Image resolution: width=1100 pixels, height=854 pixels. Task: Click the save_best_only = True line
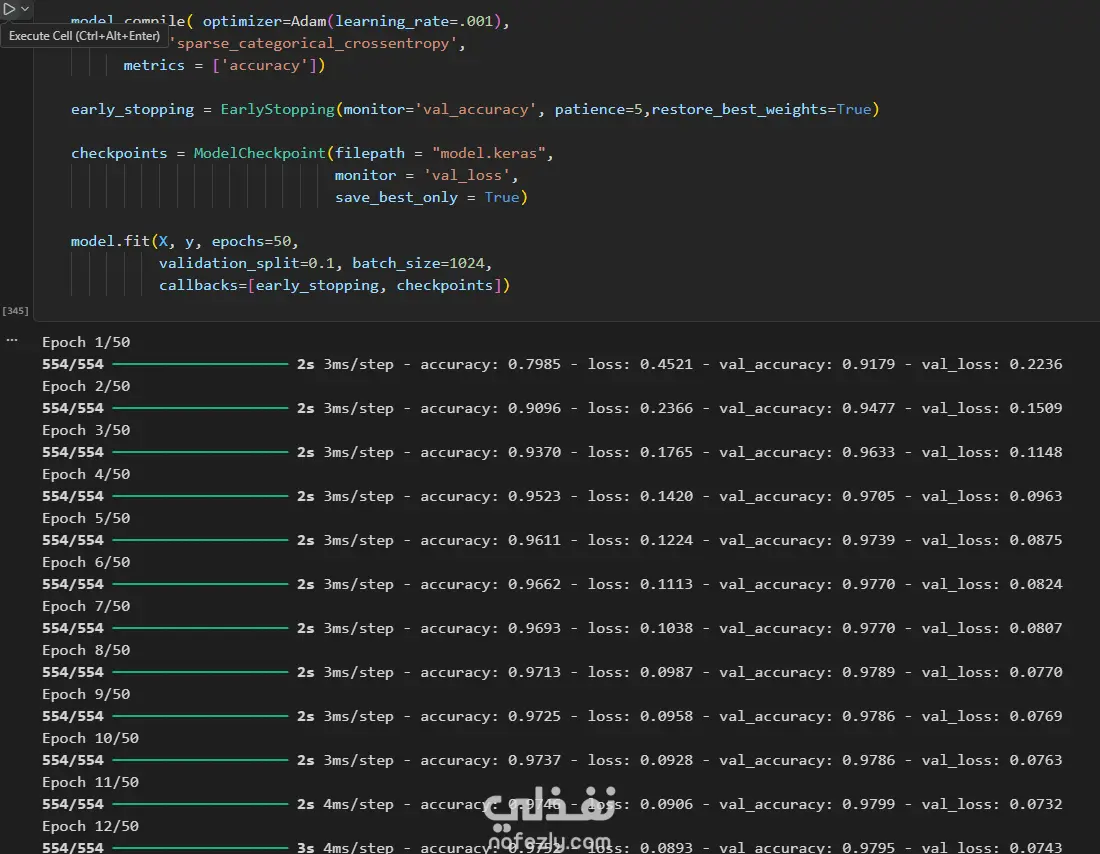point(431,197)
